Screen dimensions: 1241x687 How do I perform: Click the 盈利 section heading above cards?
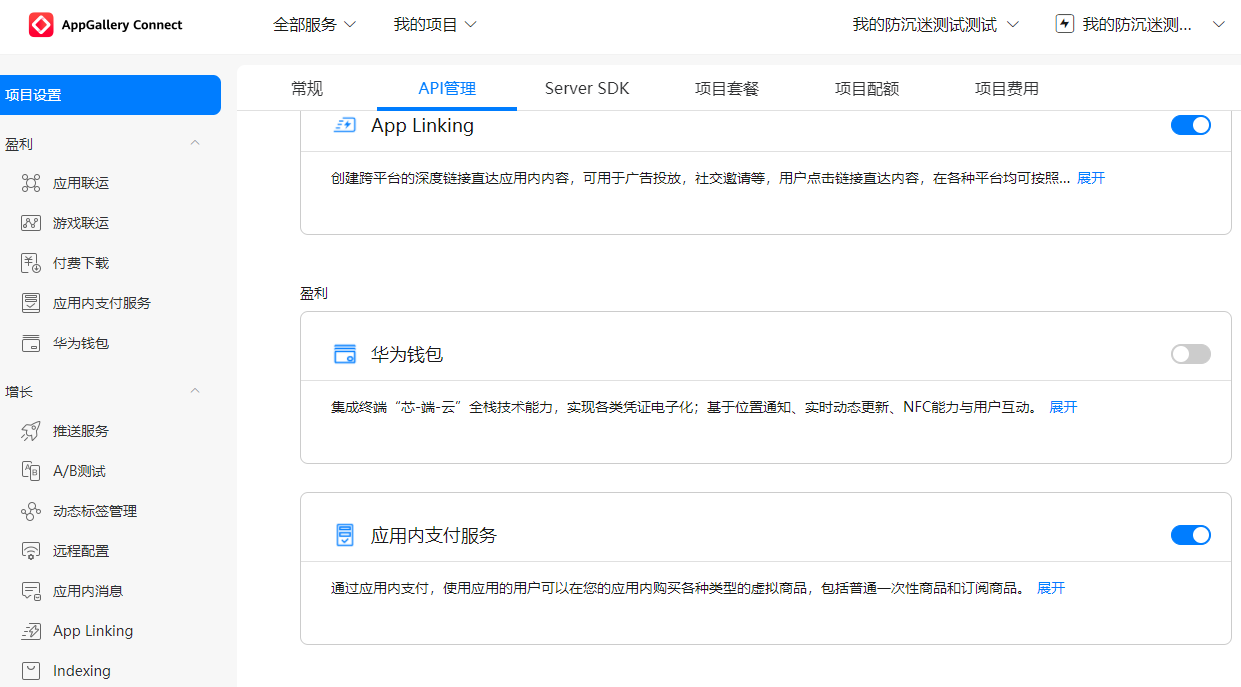point(314,293)
